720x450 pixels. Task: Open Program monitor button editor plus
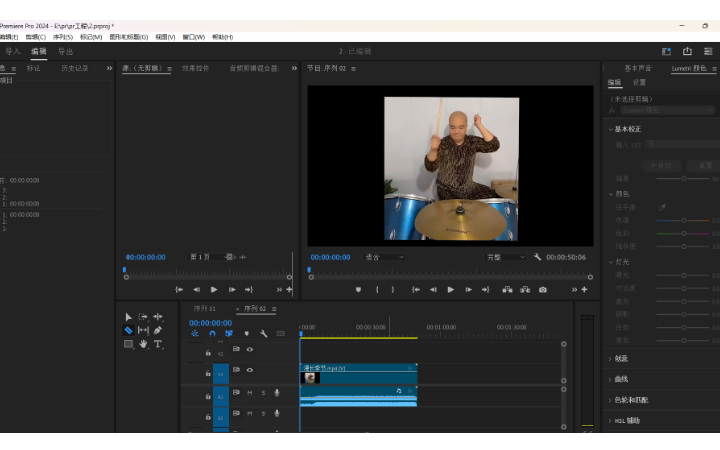(585, 290)
